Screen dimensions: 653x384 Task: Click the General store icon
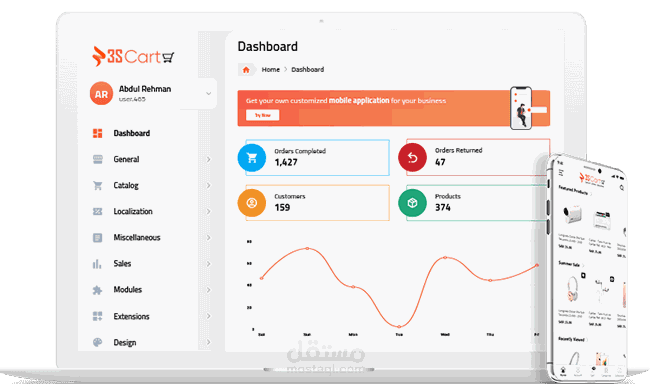tap(97, 160)
